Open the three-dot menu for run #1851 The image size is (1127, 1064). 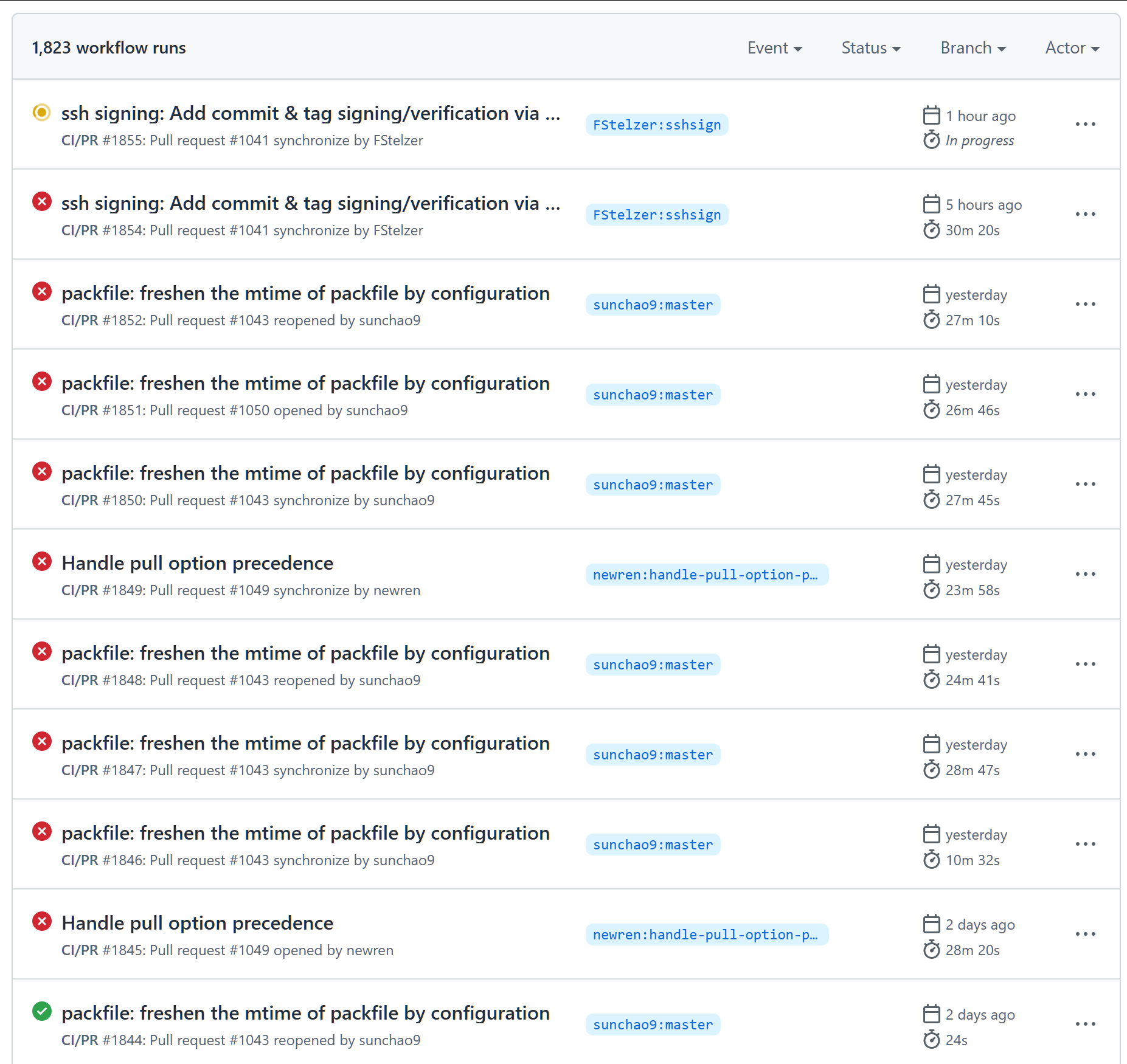(x=1086, y=394)
